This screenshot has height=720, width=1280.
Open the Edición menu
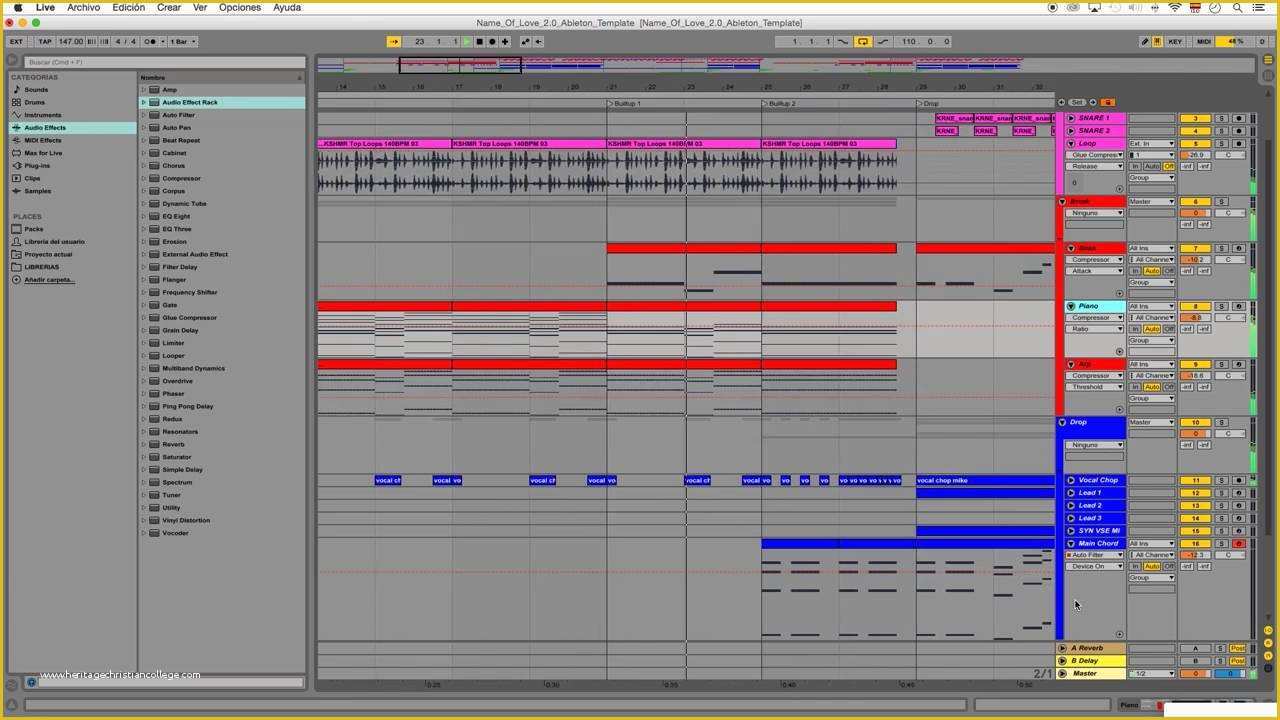[128, 7]
